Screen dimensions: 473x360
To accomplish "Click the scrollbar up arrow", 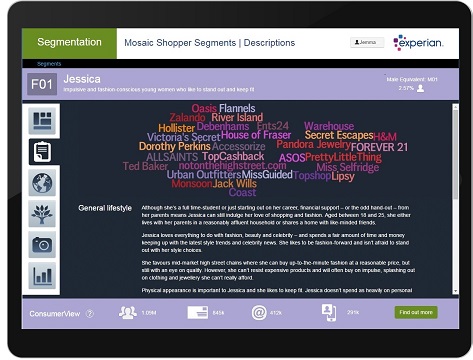I will coord(455,107).
